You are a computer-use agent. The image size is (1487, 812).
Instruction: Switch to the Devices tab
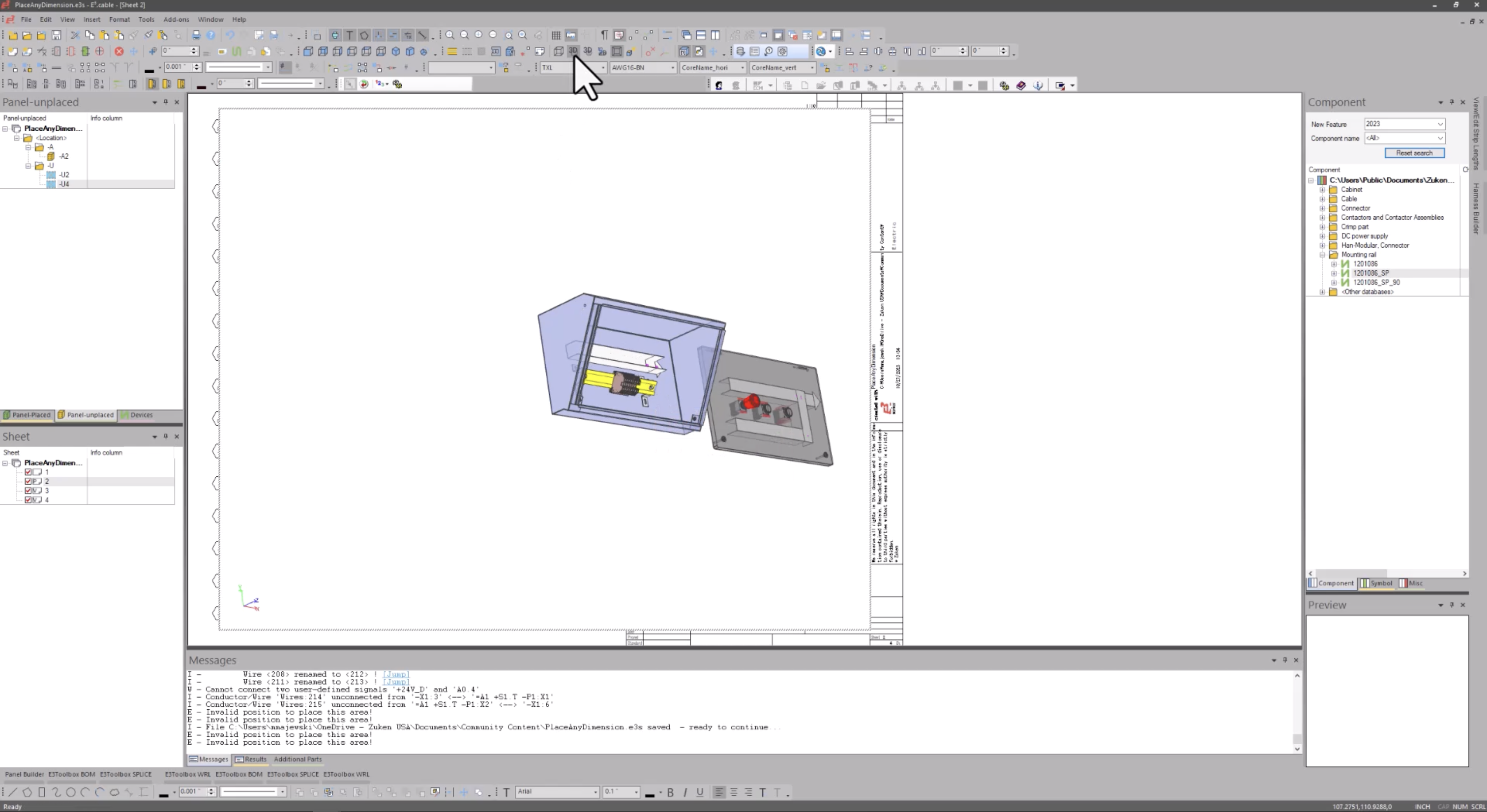pyautogui.click(x=141, y=415)
